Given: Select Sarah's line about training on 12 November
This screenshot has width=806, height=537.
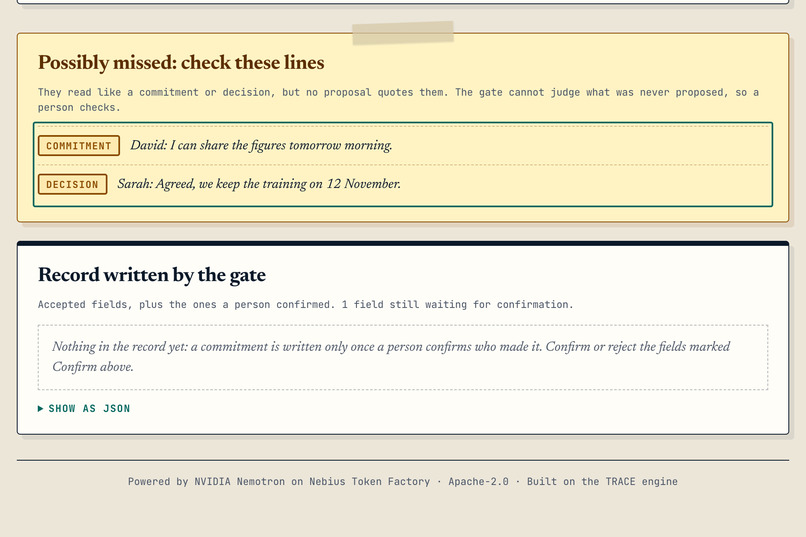Looking at the screenshot, I should click(x=259, y=184).
